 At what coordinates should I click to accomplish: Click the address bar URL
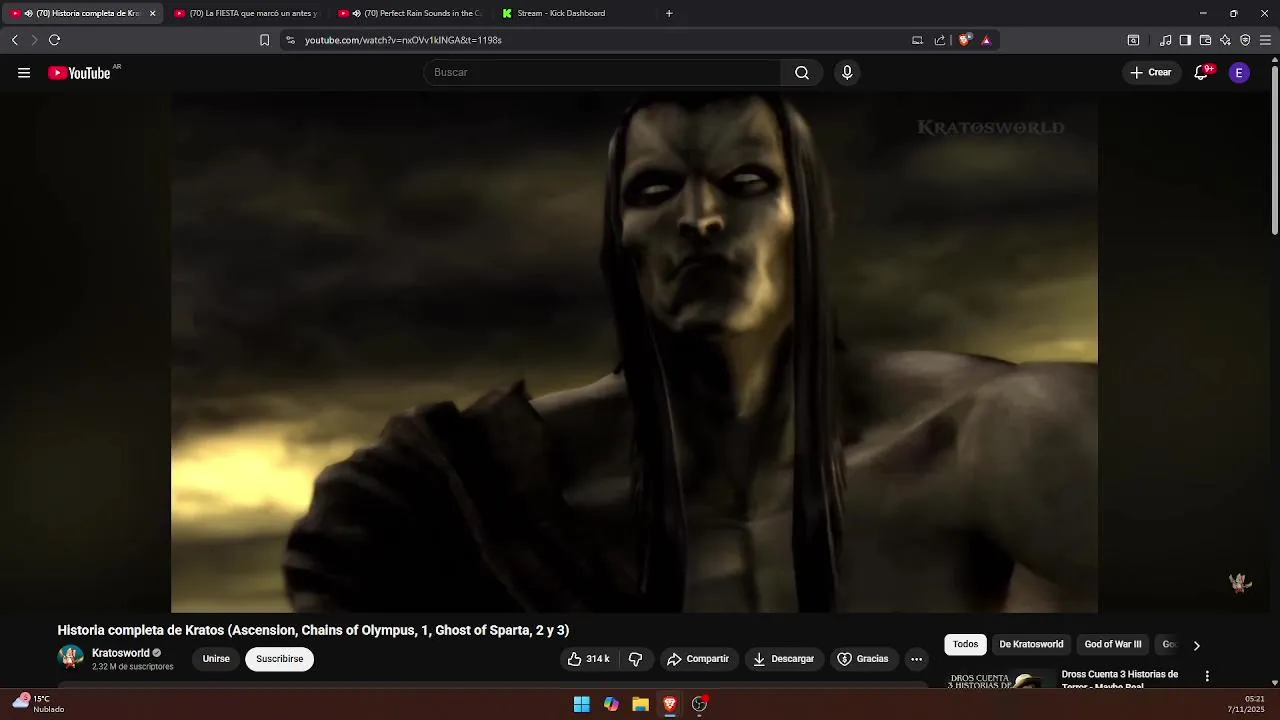tap(403, 40)
